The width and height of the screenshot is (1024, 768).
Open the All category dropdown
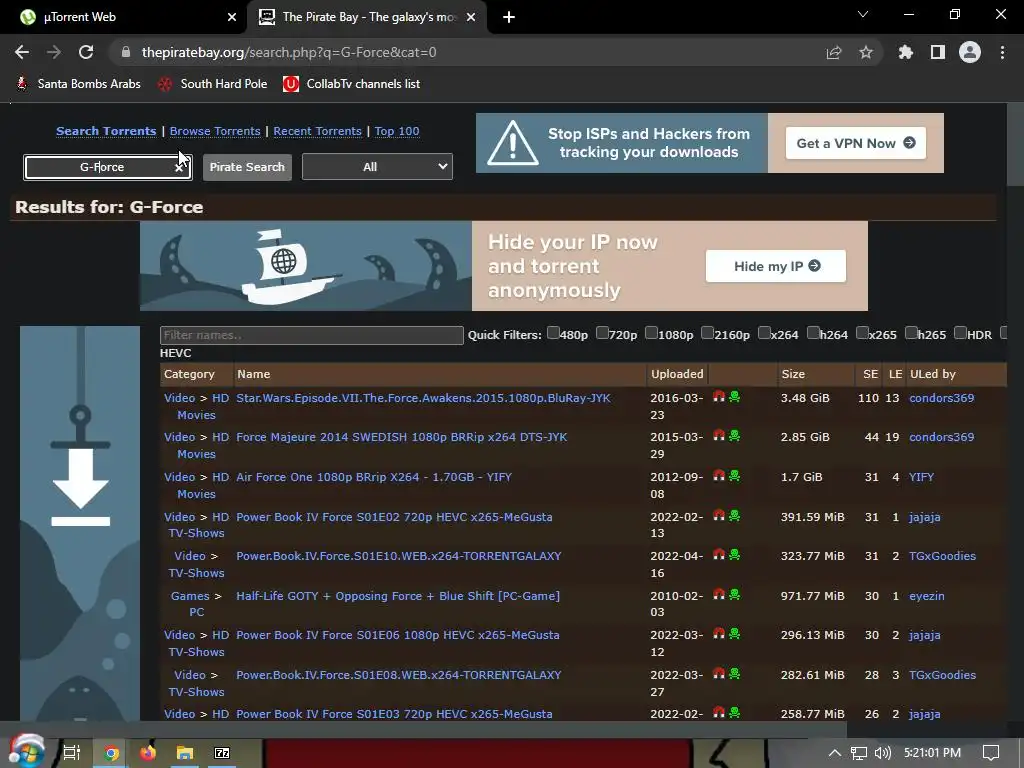point(377,167)
